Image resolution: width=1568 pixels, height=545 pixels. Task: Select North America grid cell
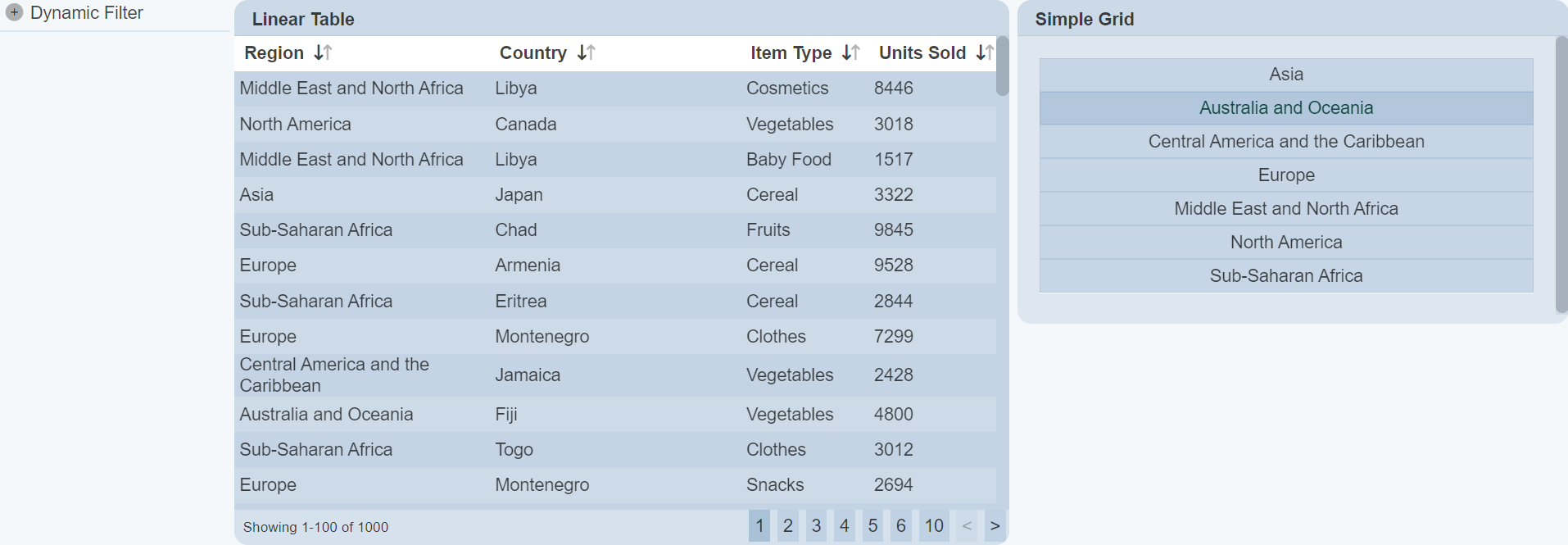(1285, 243)
